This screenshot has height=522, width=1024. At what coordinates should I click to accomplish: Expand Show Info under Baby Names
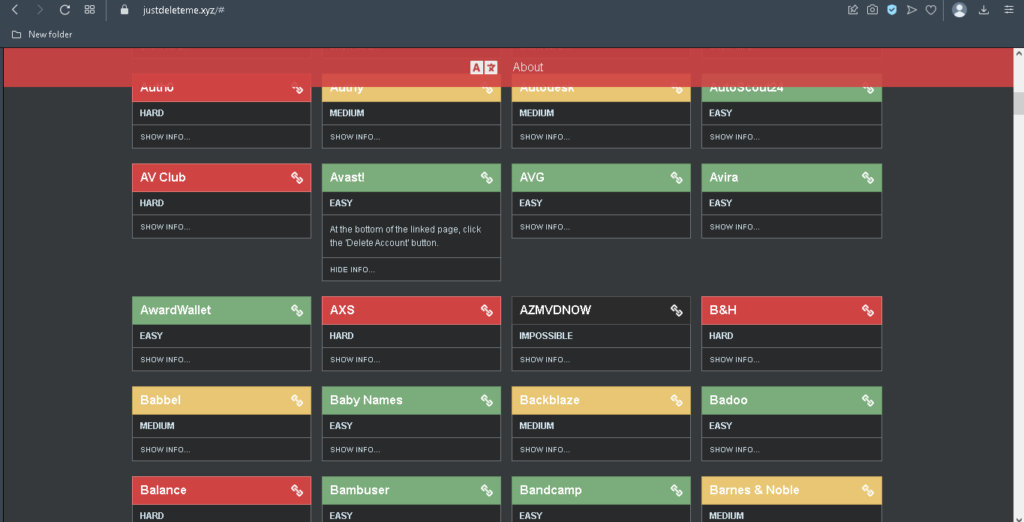pyautogui.click(x=355, y=450)
